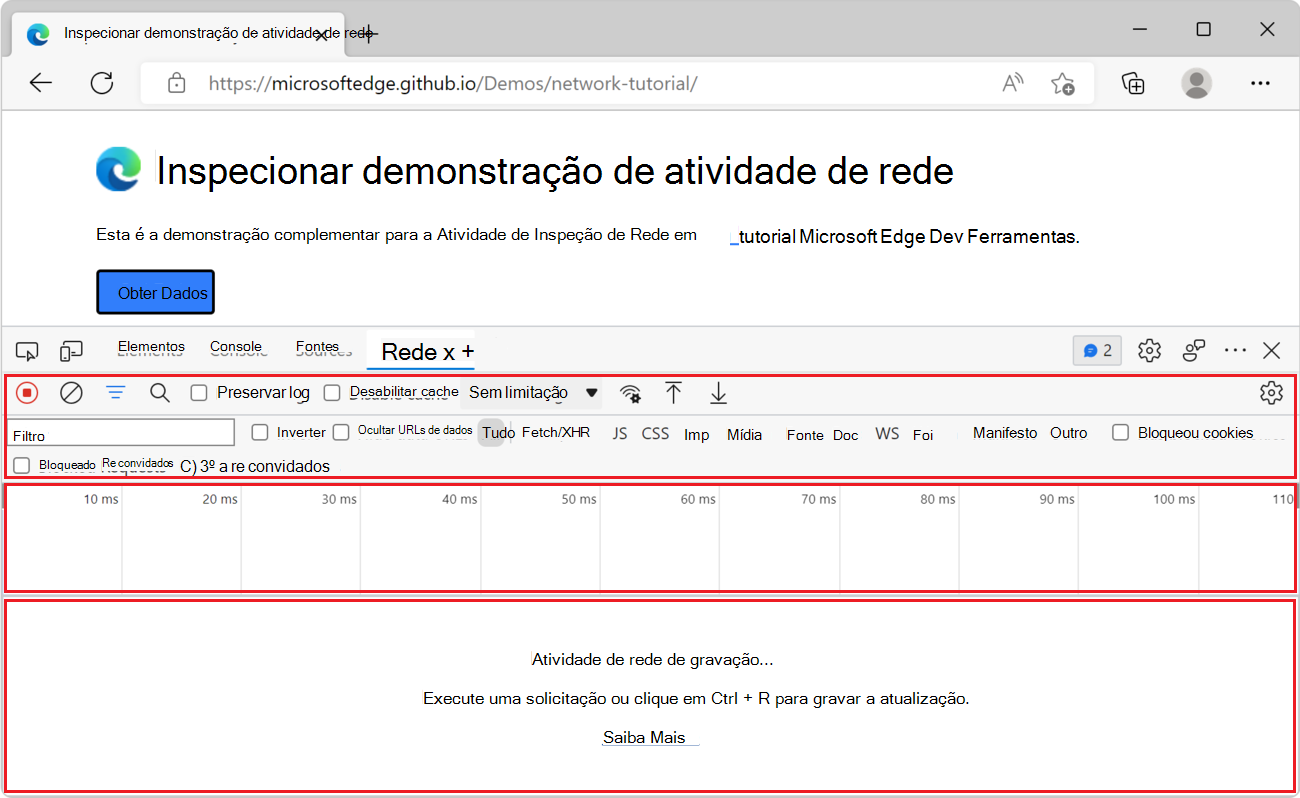This screenshot has height=798, width=1300.
Task: Click the 100 ms timeline marker
Action: [x=1174, y=499]
